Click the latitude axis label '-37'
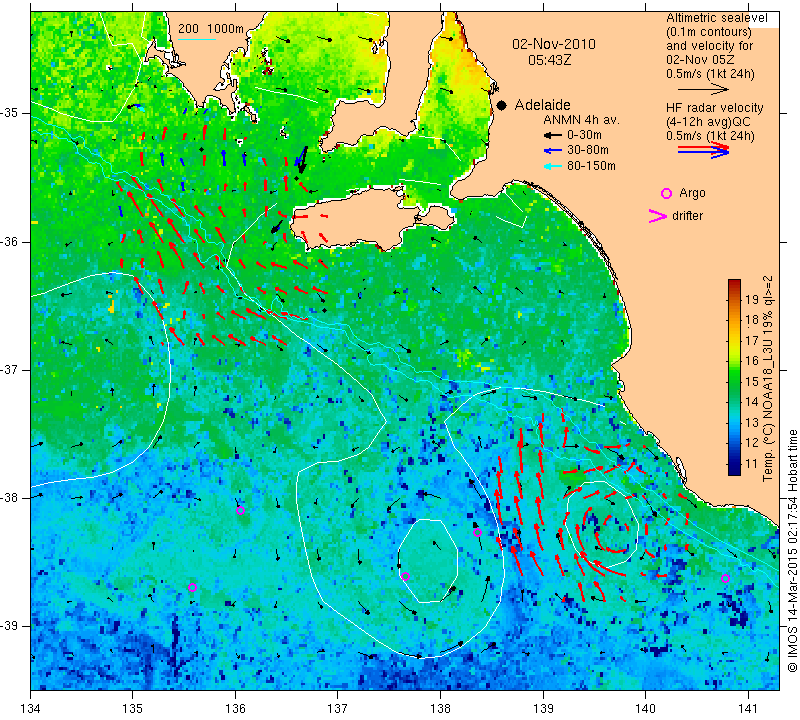Screen dimensions: 800x720 10,369
